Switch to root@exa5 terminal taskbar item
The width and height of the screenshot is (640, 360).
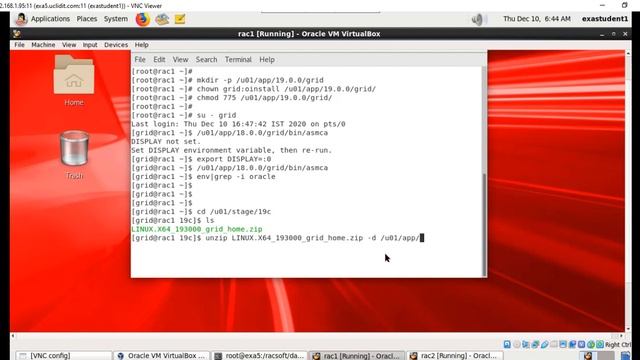point(260,356)
